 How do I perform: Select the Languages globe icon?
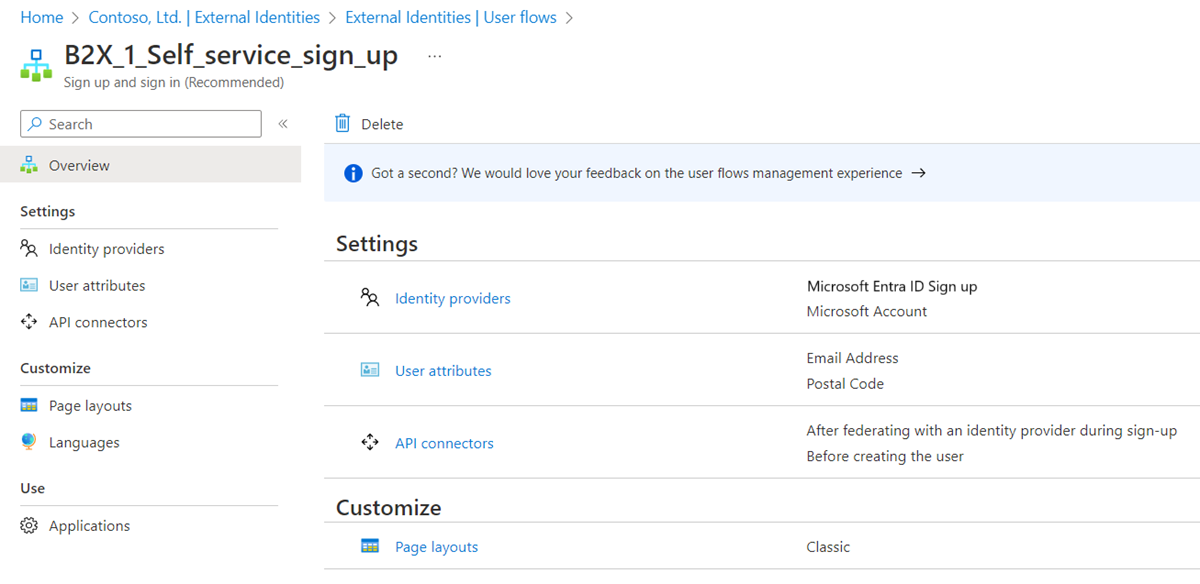click(x=30, y=441)
